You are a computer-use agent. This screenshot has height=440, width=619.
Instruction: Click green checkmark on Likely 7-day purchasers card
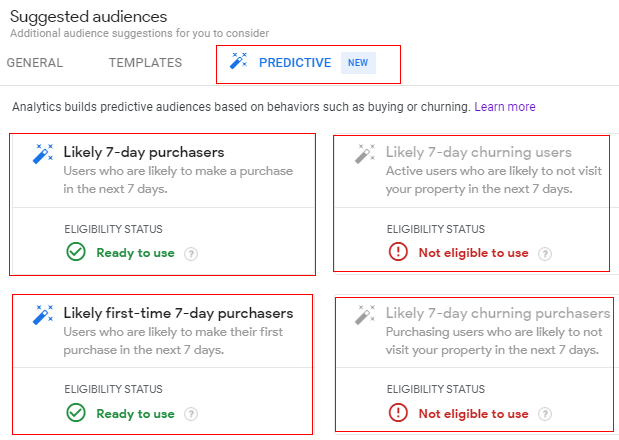coord(75,252)
